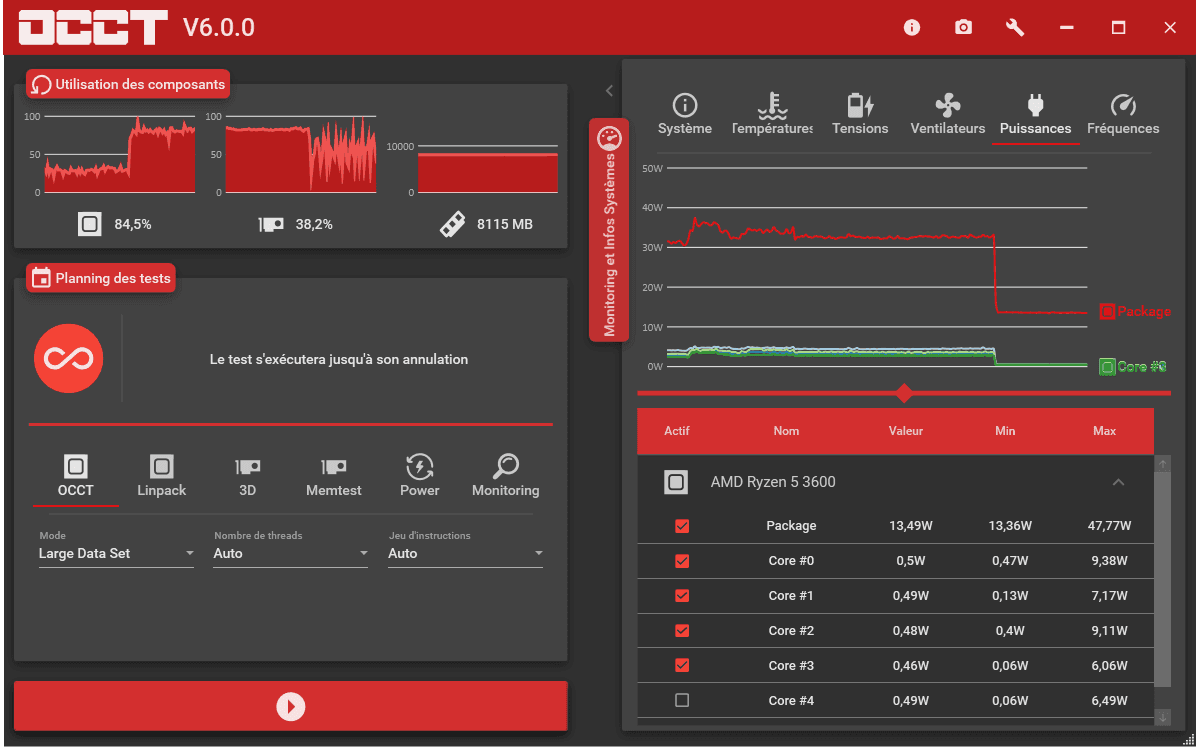Click the RAM stick icon beside 8115 MB
The image size is (1200, 750).
(x=452, y=224)
